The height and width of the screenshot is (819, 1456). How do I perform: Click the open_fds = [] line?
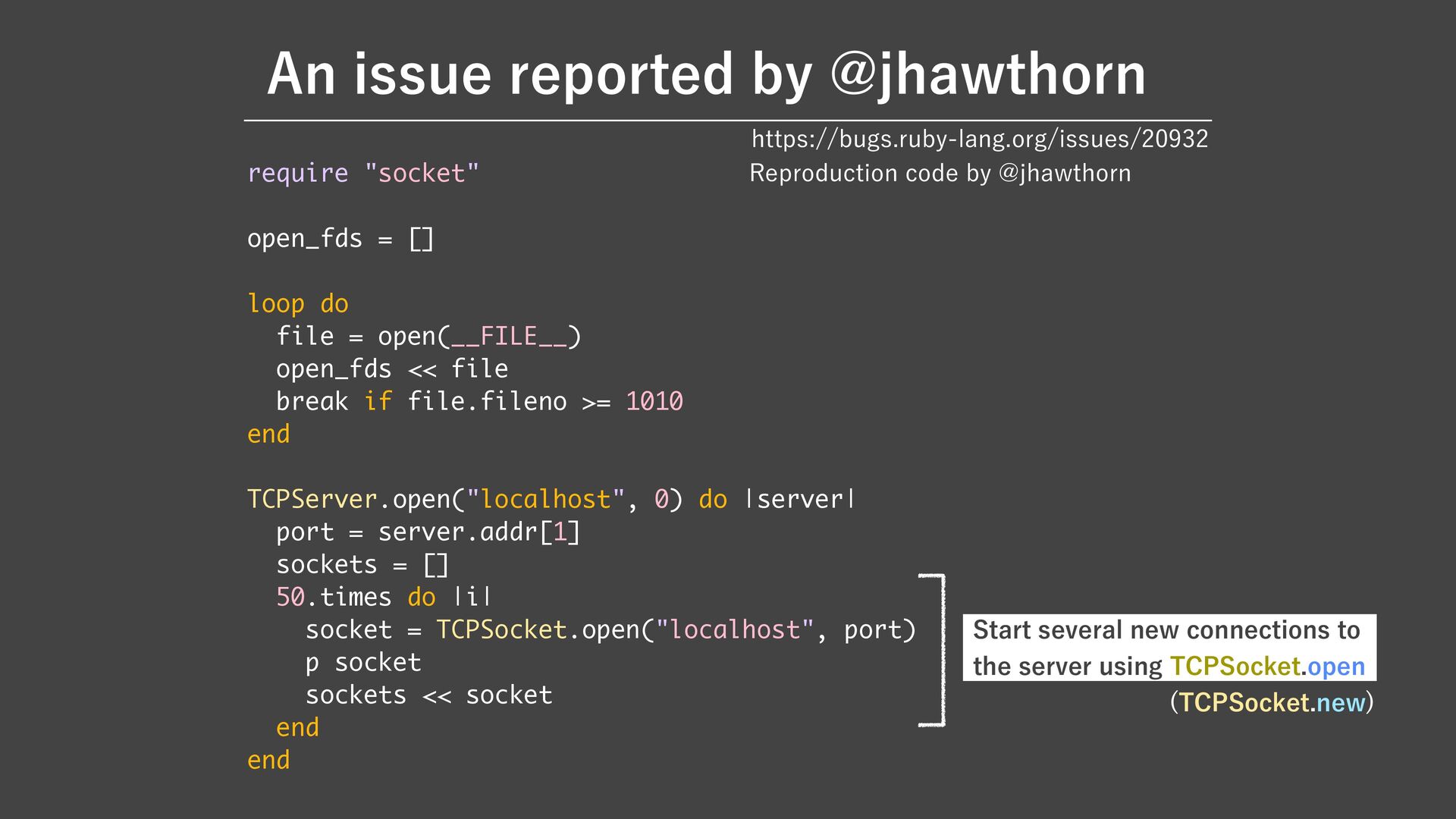tap(340, 239)
